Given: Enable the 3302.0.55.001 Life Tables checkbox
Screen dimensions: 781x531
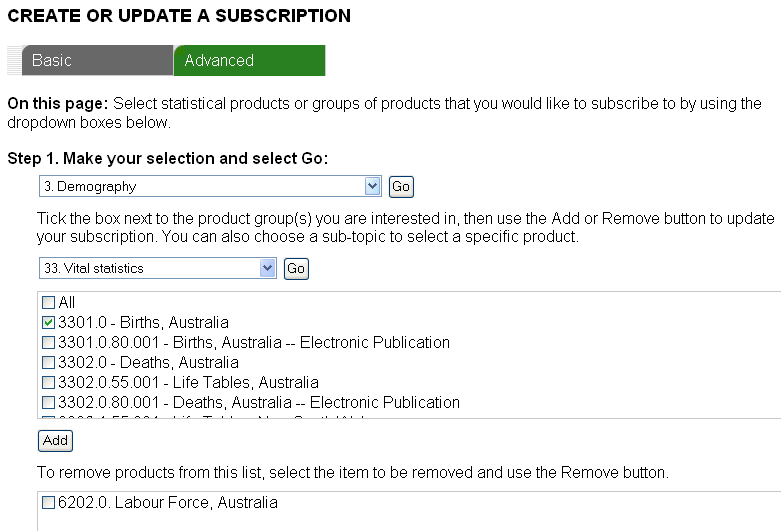Looking at the screenshot, I should [49, 383].
